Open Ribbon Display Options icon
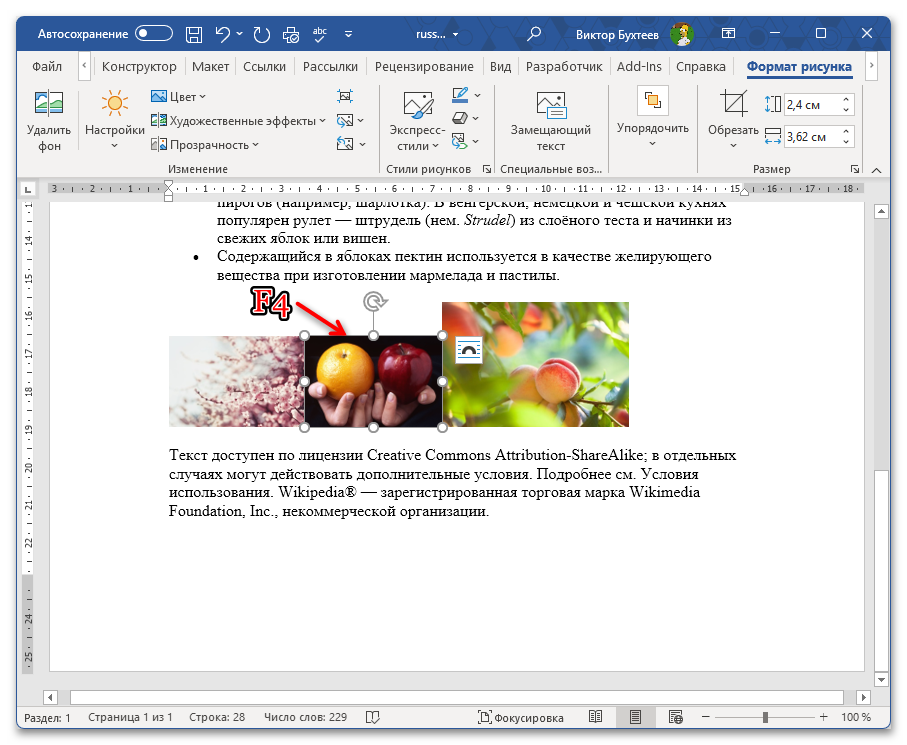 (x=729, y=34)
